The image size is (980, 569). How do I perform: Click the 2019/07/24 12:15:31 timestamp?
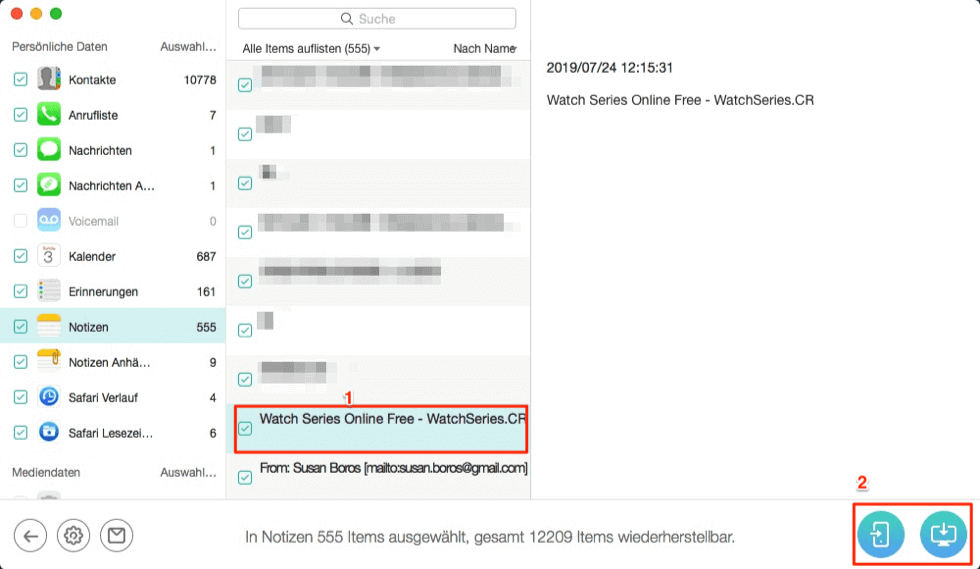pyautogui.click(x=609, y=68)
